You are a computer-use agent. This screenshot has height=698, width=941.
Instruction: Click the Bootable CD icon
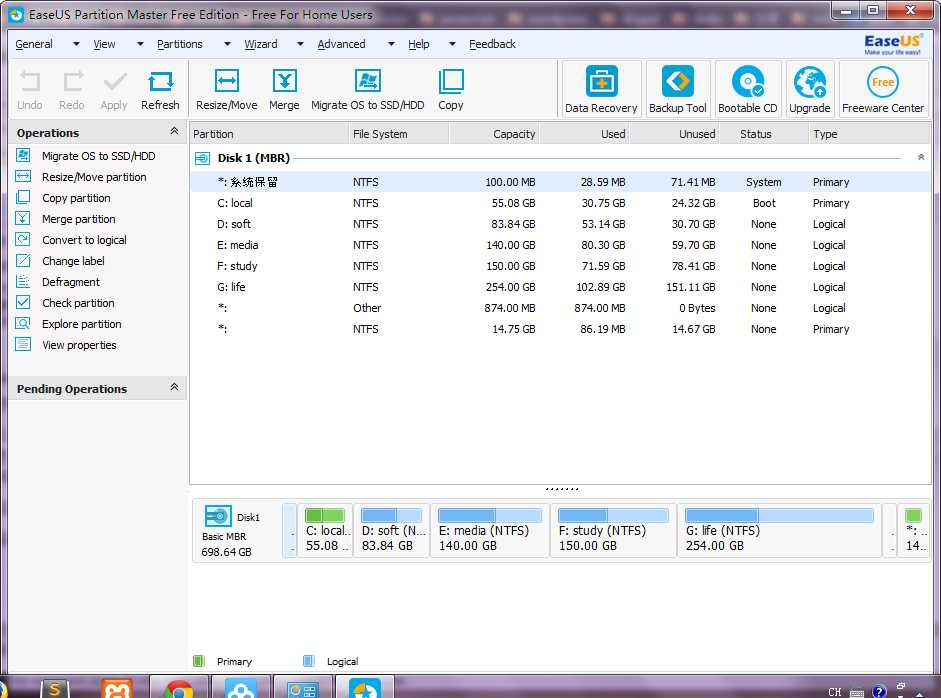tap(747, 90)
